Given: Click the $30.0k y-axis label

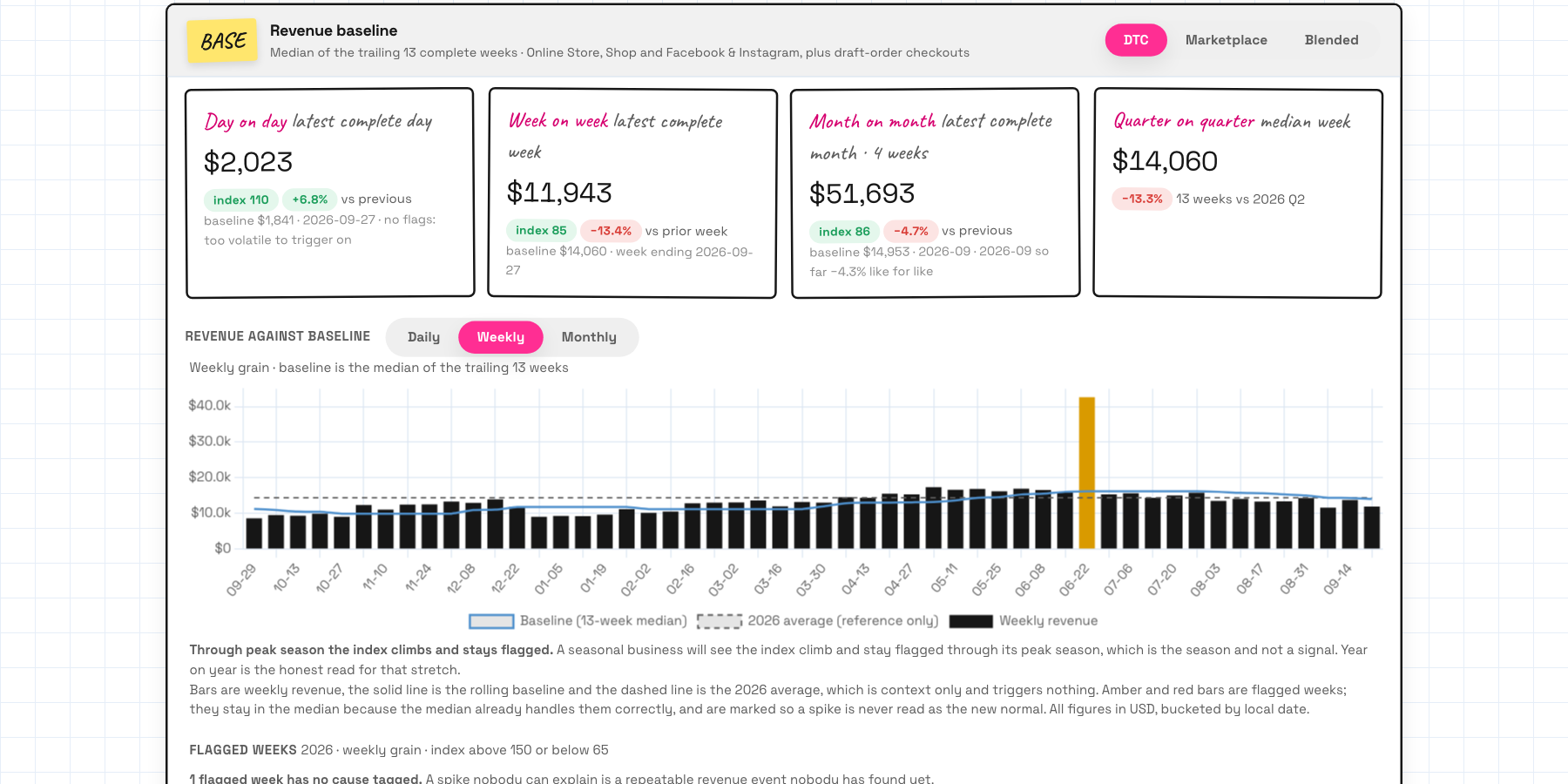Looking at the screenshot, I should (209, 441).
